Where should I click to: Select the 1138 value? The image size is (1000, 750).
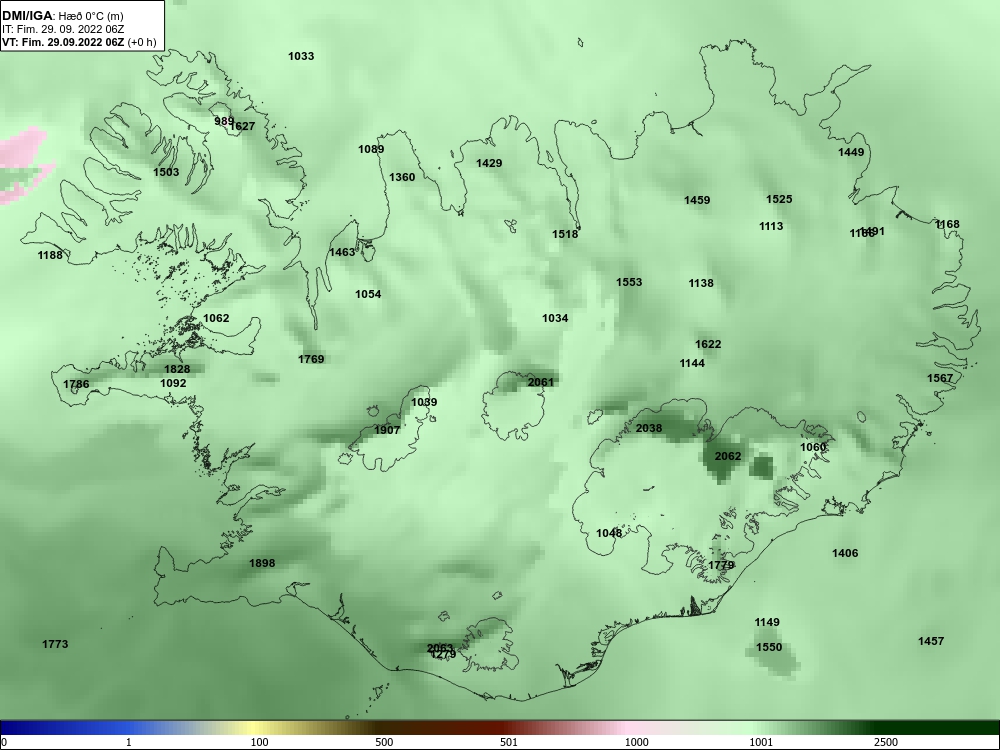coord(701,283)
